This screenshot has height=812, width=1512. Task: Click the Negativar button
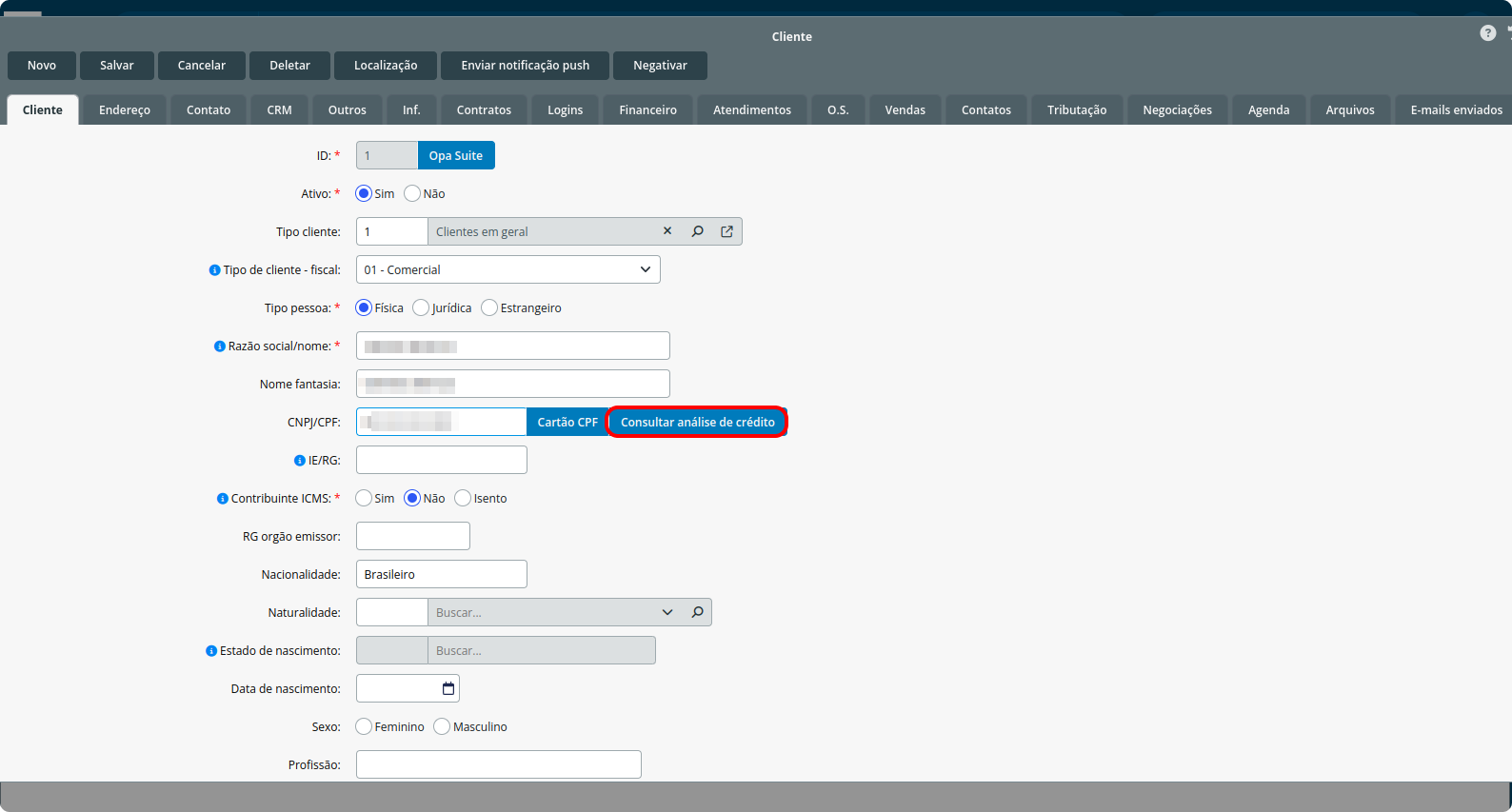(x=660, y=66)
